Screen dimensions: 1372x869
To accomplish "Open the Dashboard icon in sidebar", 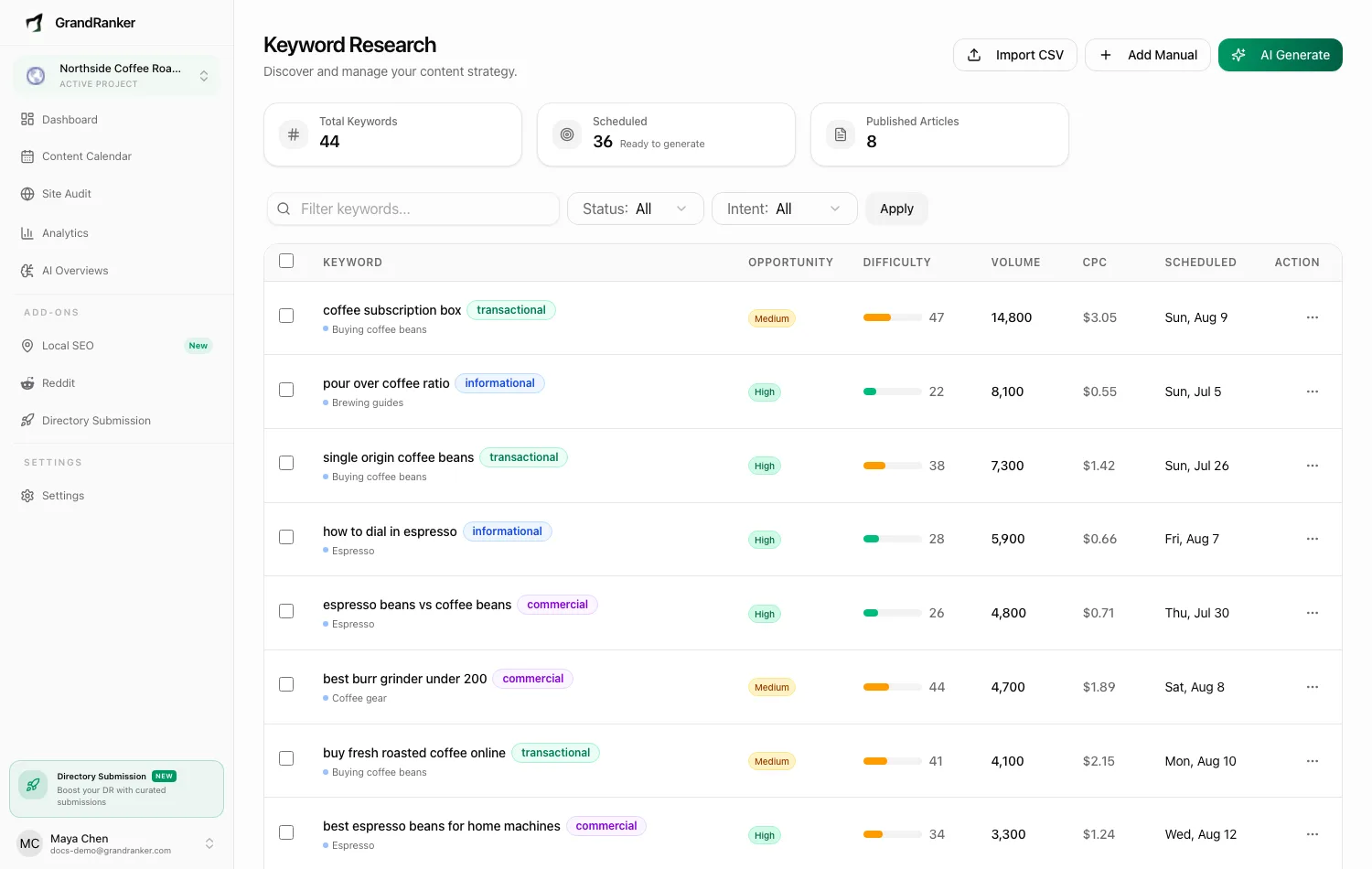I will click(27, 119).
